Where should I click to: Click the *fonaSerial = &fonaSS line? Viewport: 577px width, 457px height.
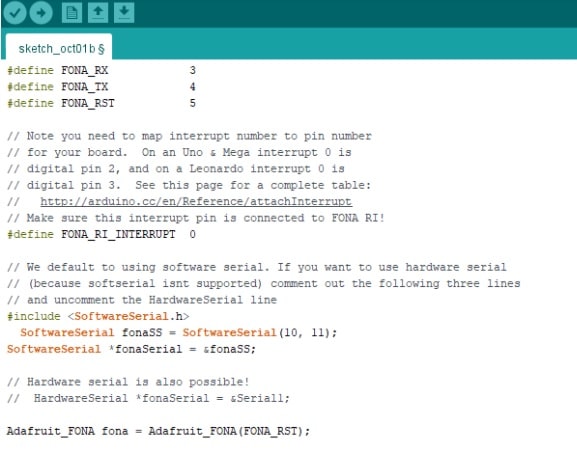tap(131, 349)
